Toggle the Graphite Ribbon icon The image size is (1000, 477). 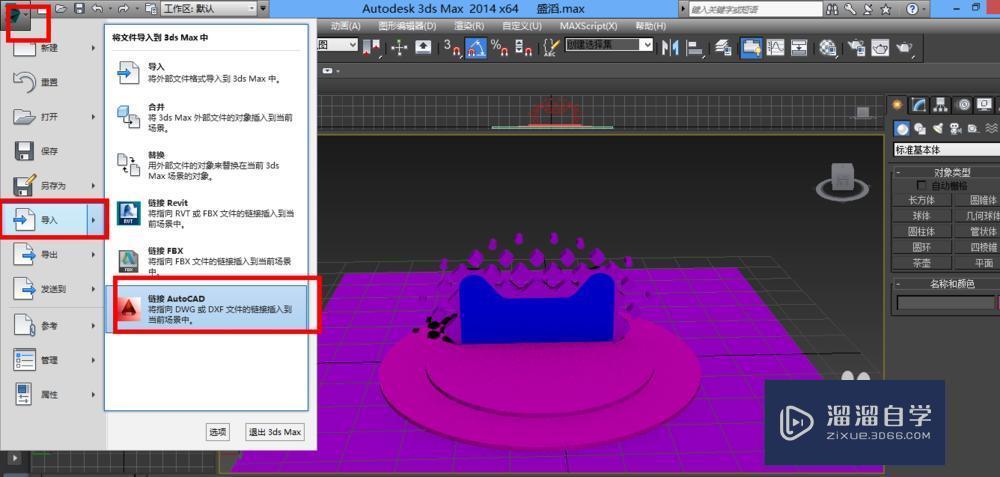point(751,47)
